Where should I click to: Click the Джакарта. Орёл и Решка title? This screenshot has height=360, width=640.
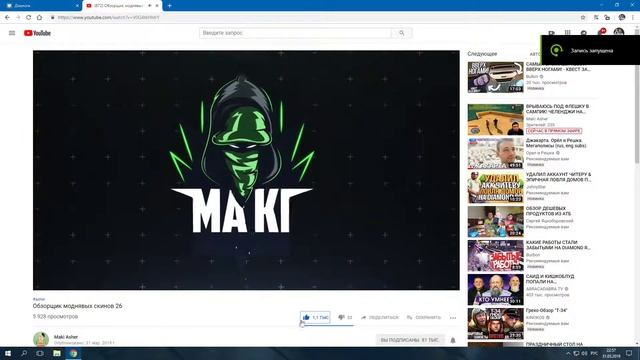coord(556,143)
